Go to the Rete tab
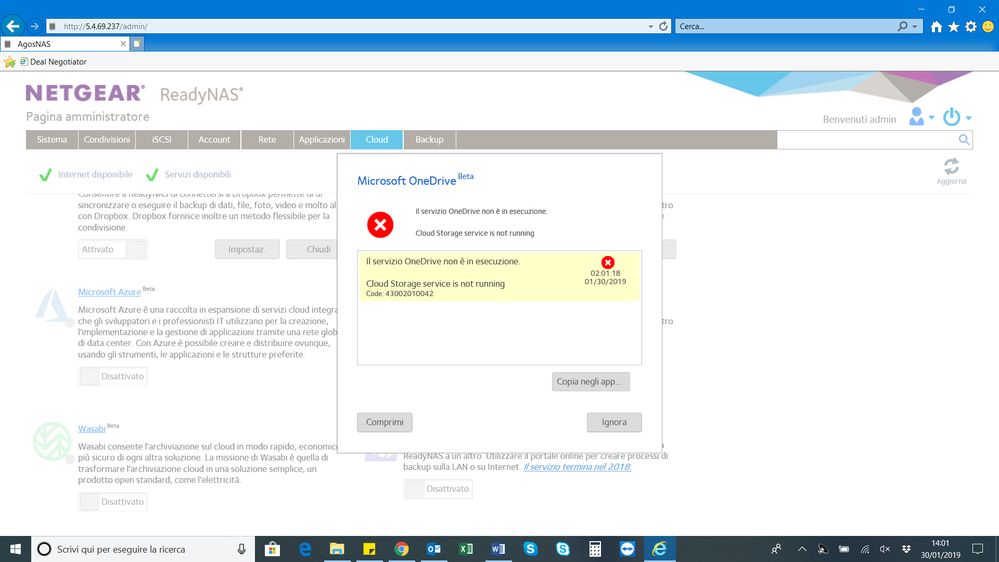This screenshot has height=562, width=999. click(267, 140)
